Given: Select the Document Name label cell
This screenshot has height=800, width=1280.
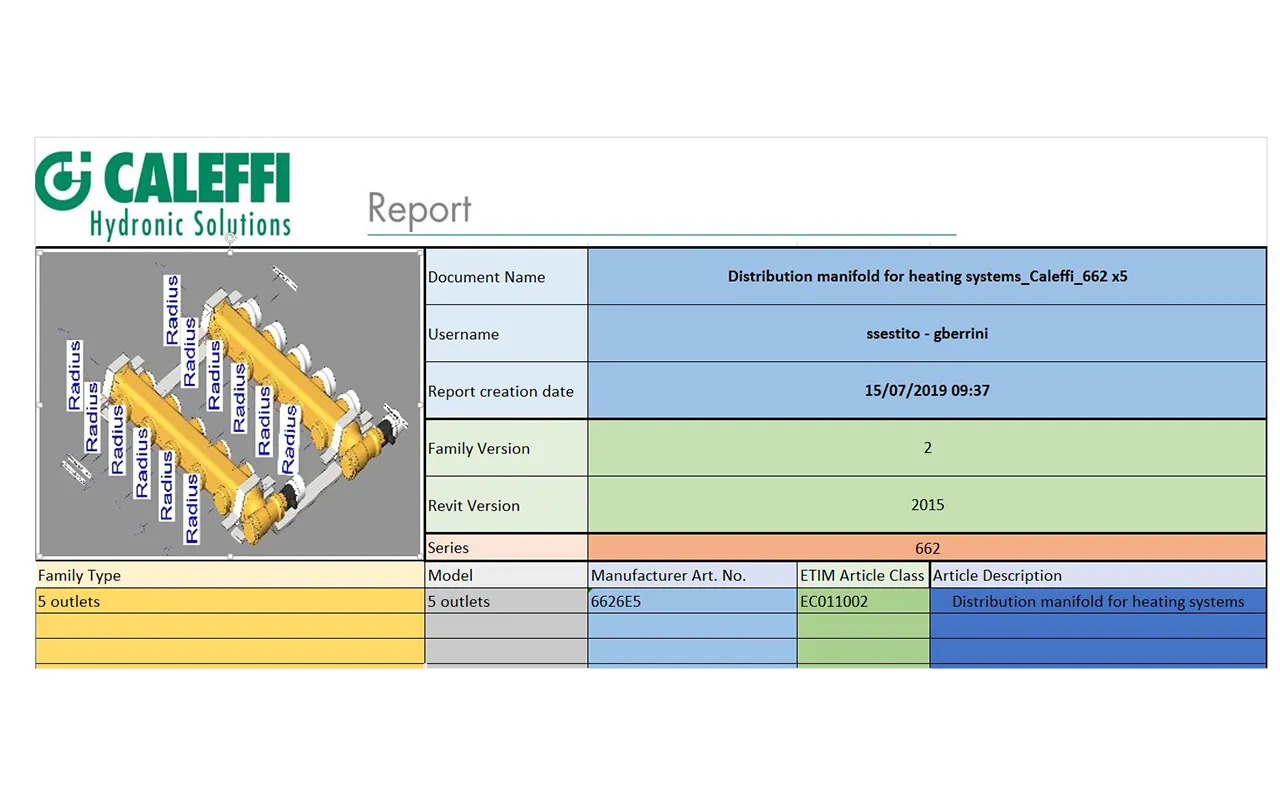Looking at the screenshot, I should (507, 277).
